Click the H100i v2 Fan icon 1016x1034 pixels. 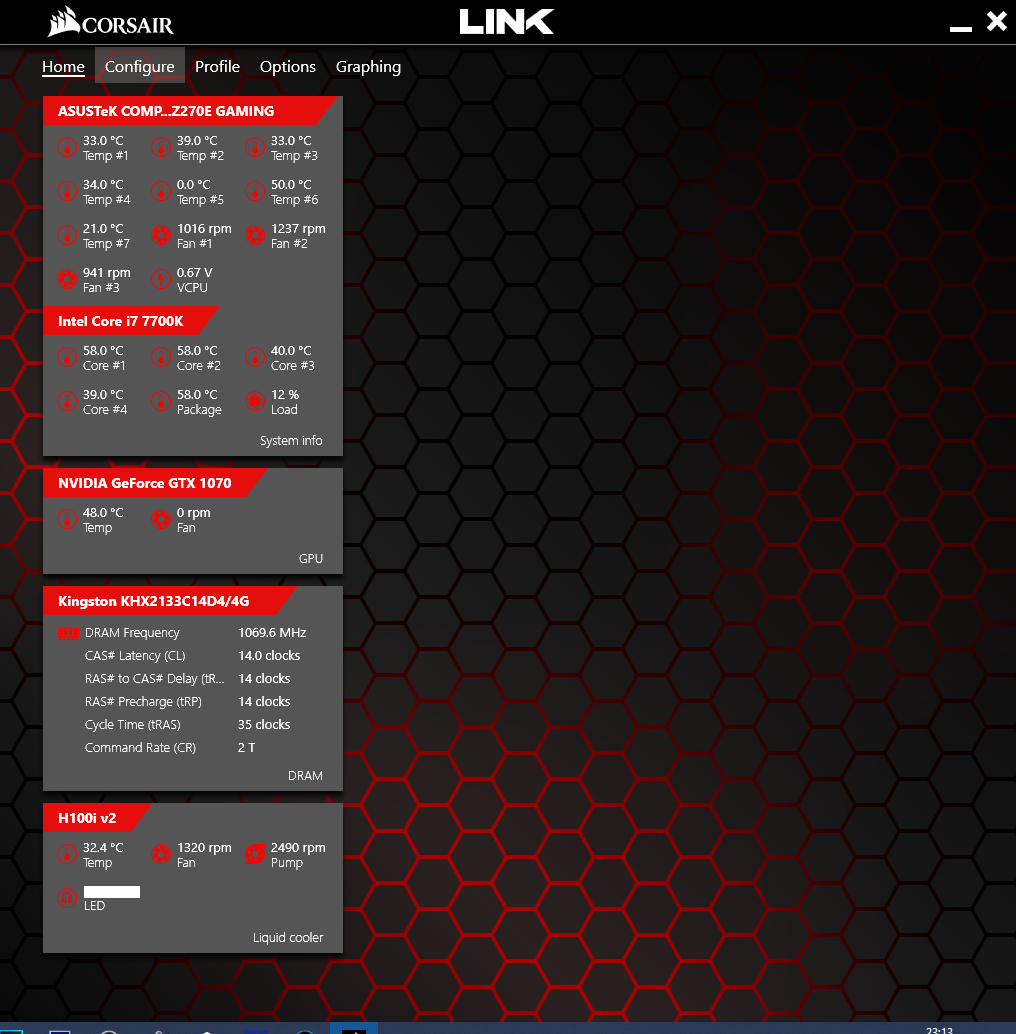(x=161, y=855)
